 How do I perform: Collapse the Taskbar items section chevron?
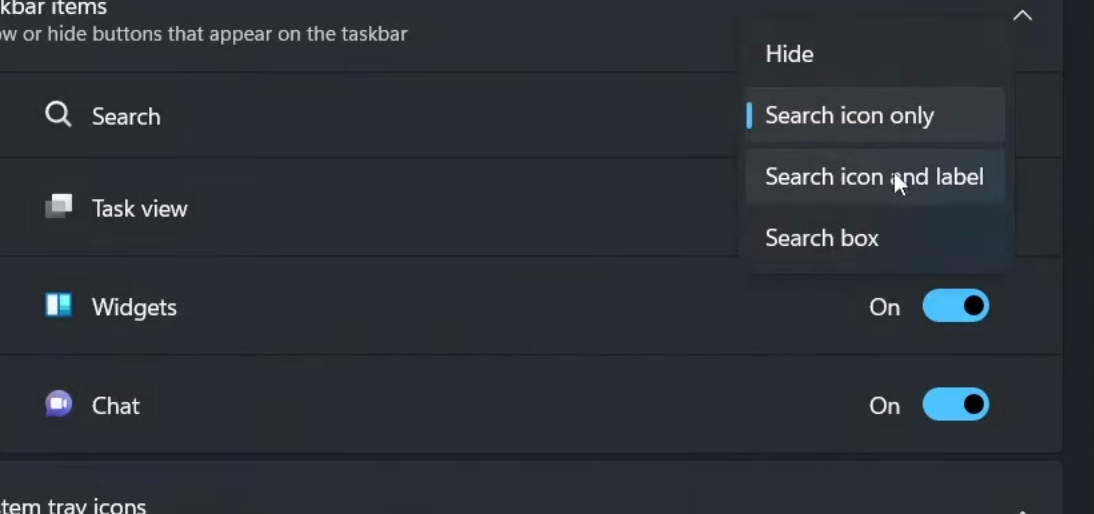1022,15
